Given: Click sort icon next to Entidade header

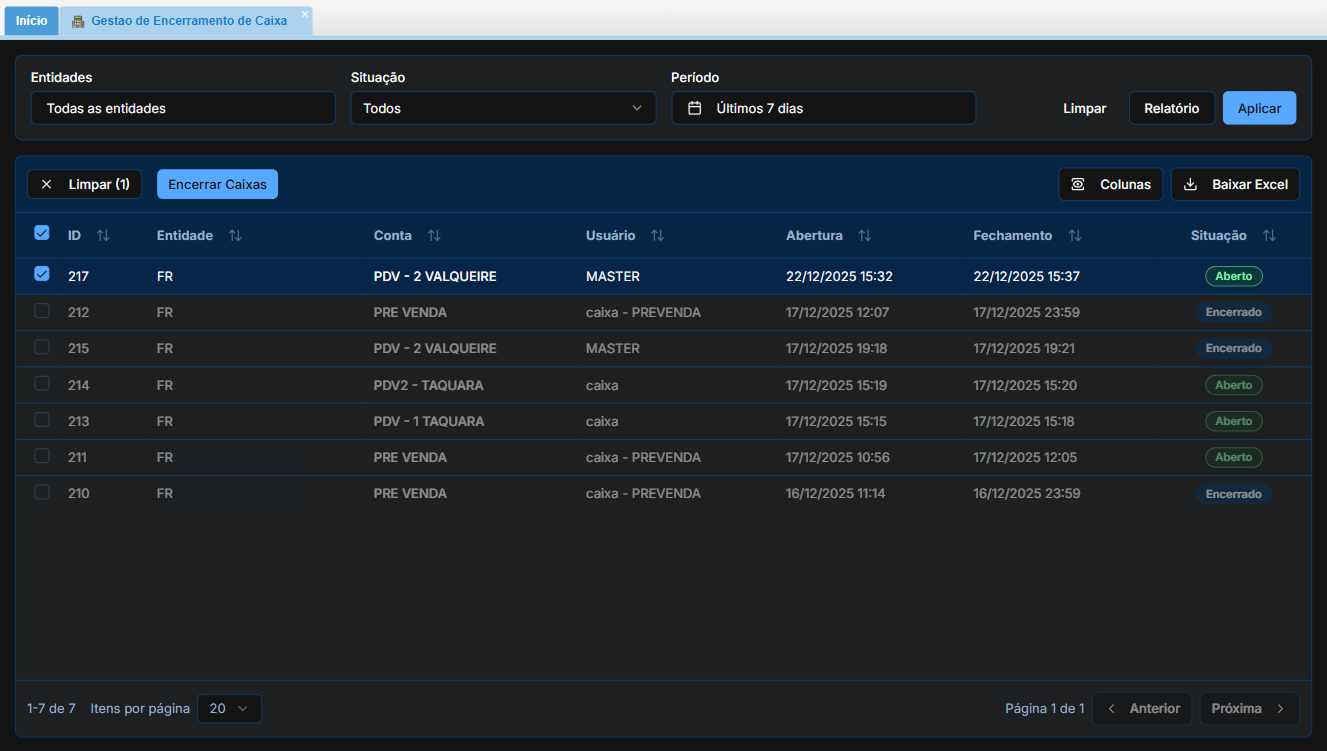Looking at the screenshot, I should coord(235,236).
